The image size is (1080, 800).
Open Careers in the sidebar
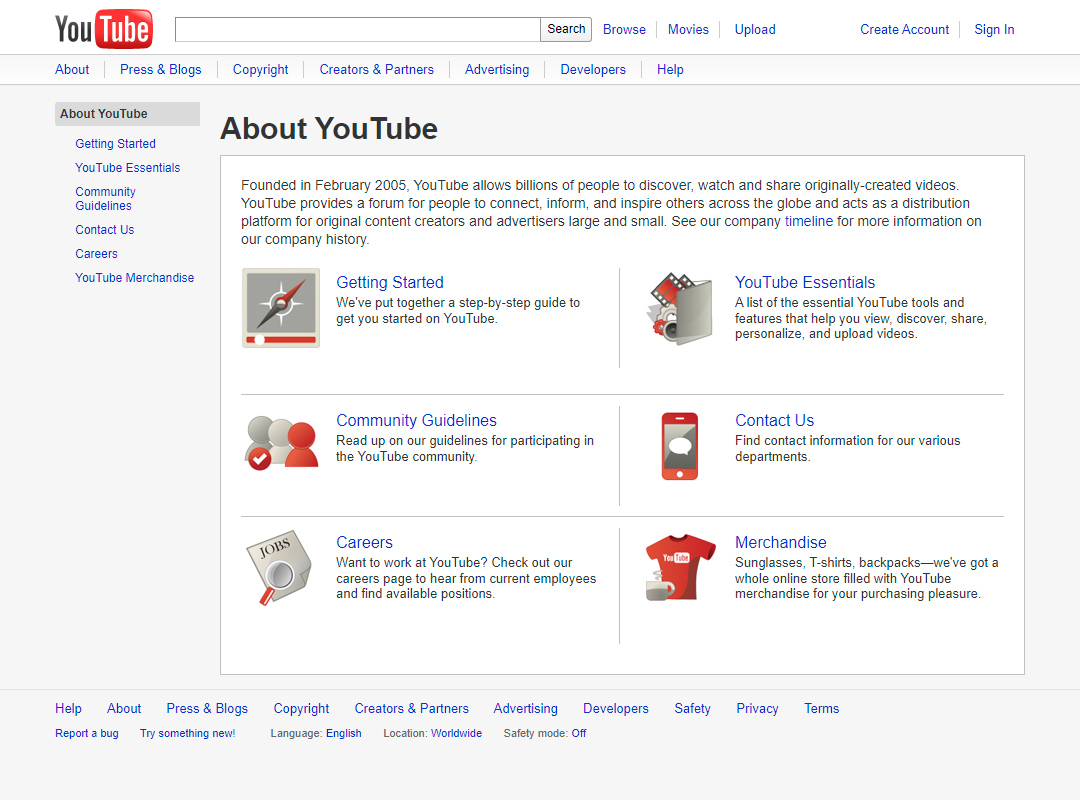(x=96, y=254)
